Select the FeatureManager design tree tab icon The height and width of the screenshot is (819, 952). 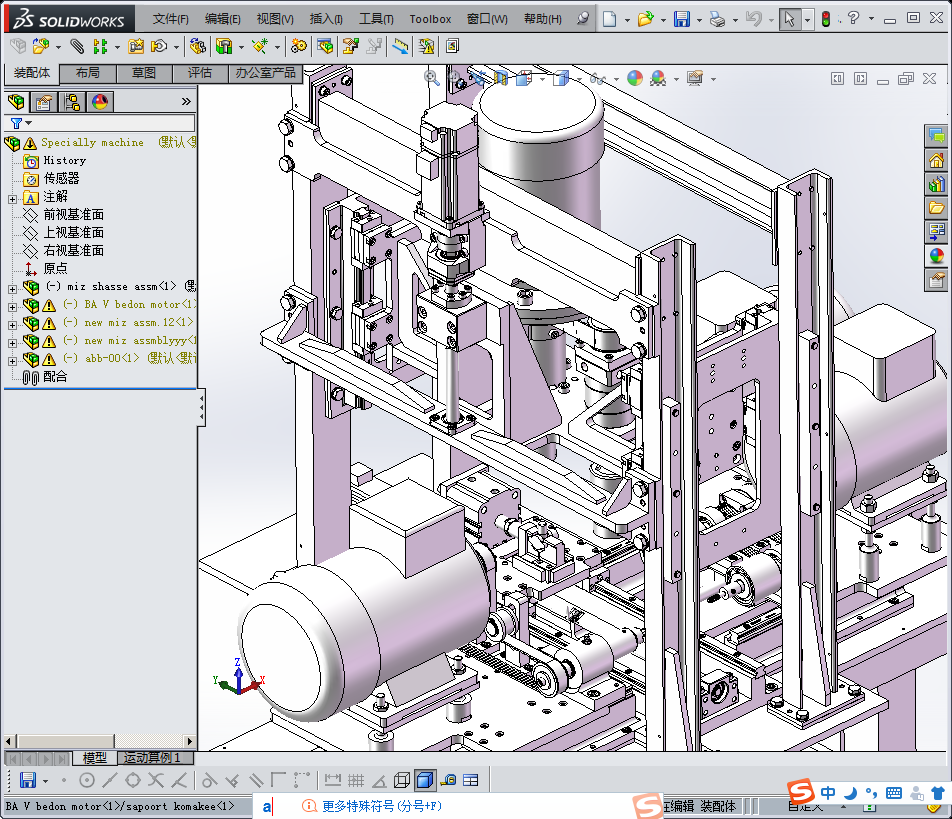(x=16, y=101)
